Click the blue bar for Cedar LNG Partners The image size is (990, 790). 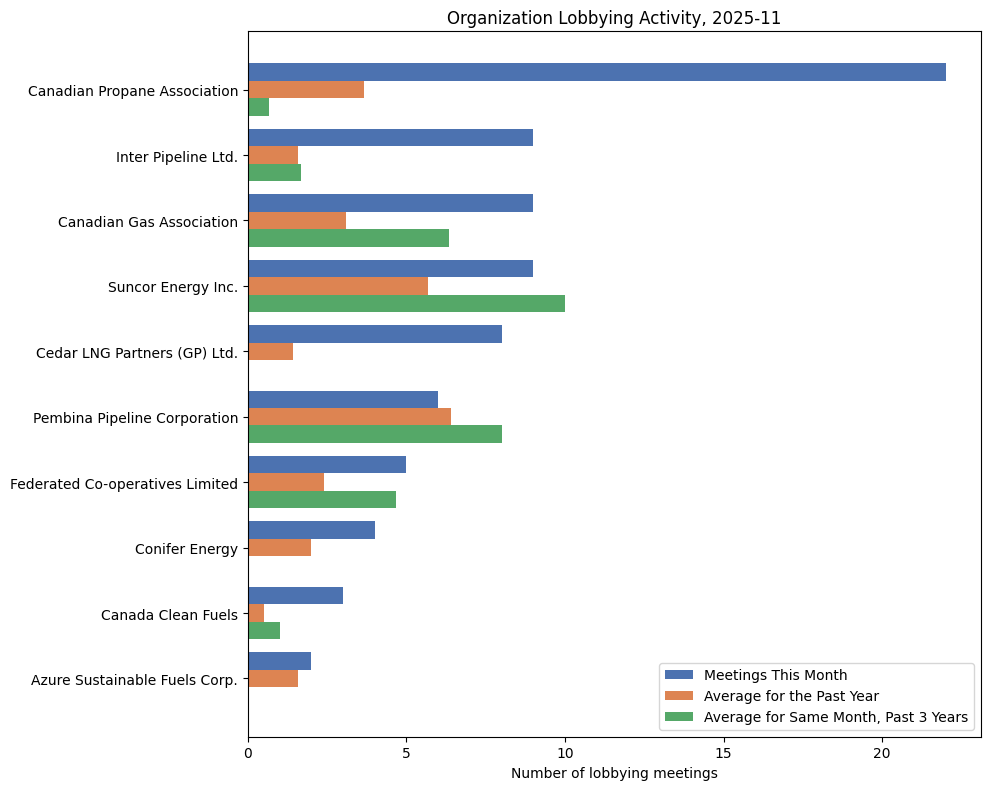370,333
